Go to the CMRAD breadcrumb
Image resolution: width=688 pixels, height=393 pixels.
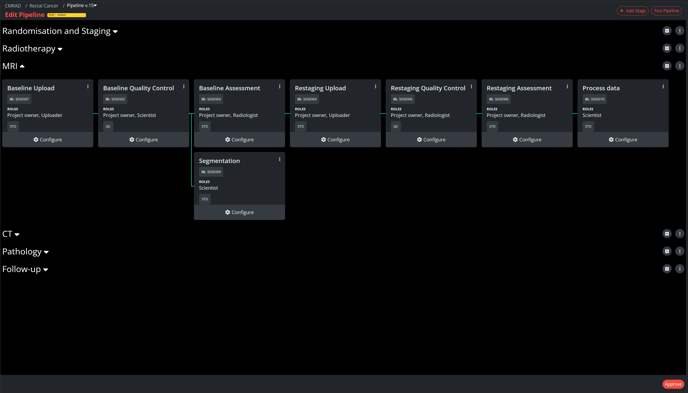tap(13, 6)
